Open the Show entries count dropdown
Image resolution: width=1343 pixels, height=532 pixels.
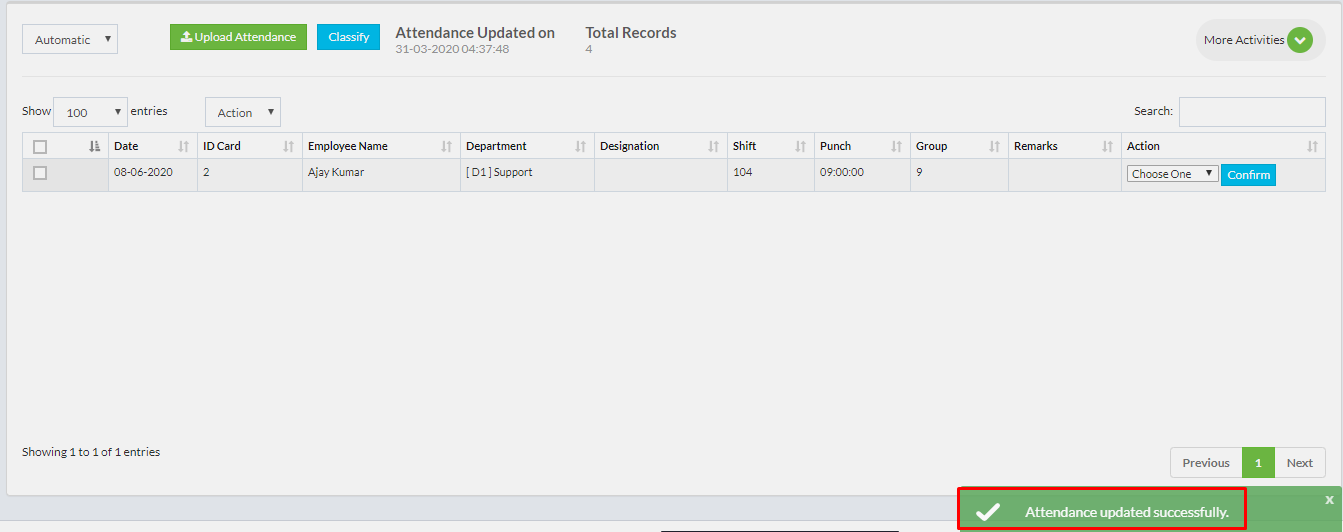90,112
